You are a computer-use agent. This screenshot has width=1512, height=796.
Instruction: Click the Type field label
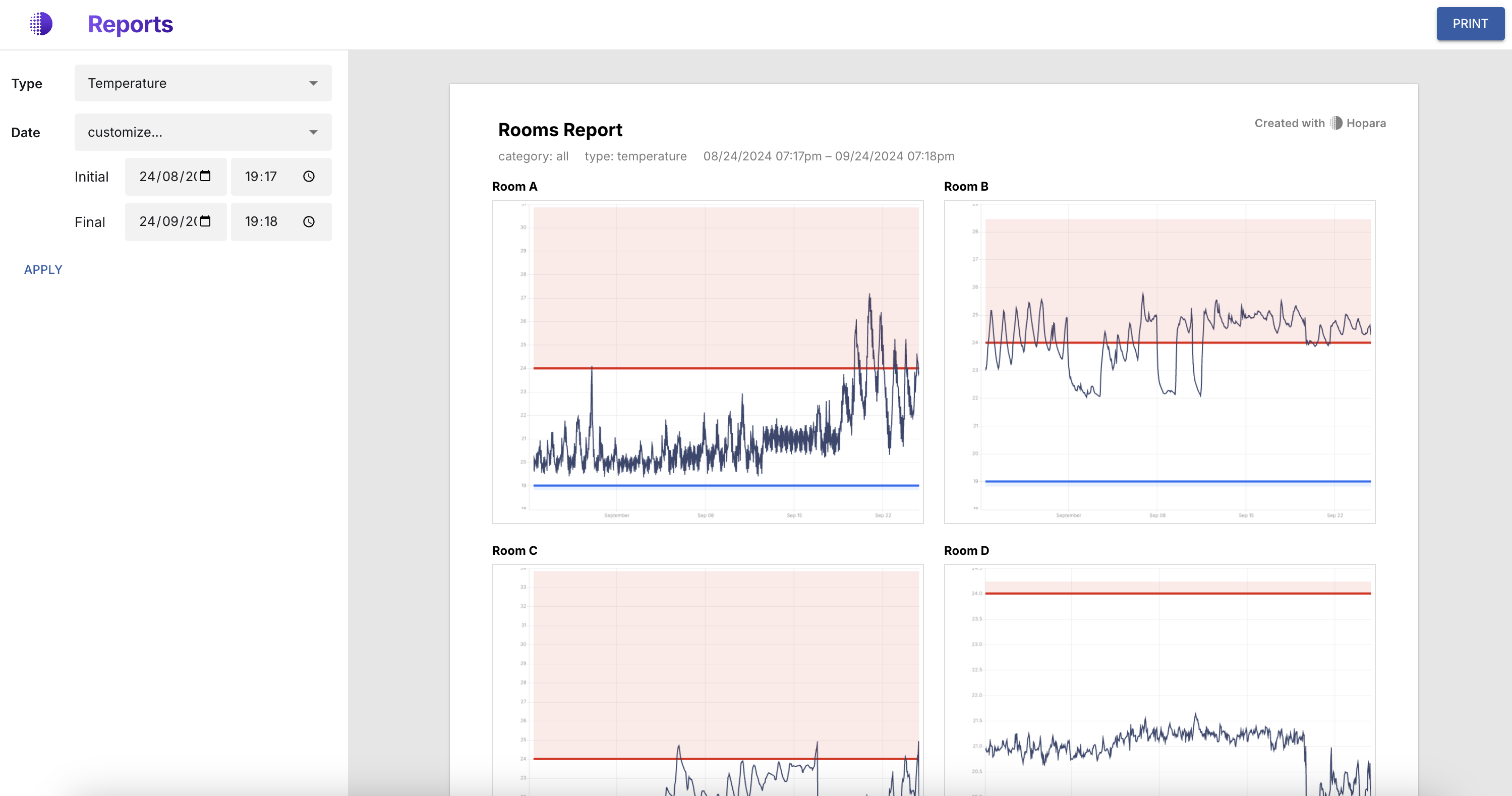26,83
